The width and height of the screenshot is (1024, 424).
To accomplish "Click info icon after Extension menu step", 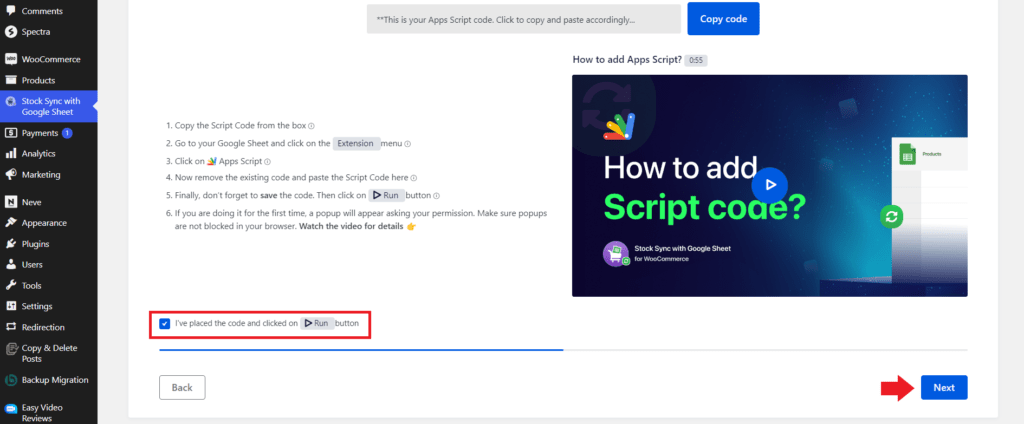I will [x=408, y=144].
